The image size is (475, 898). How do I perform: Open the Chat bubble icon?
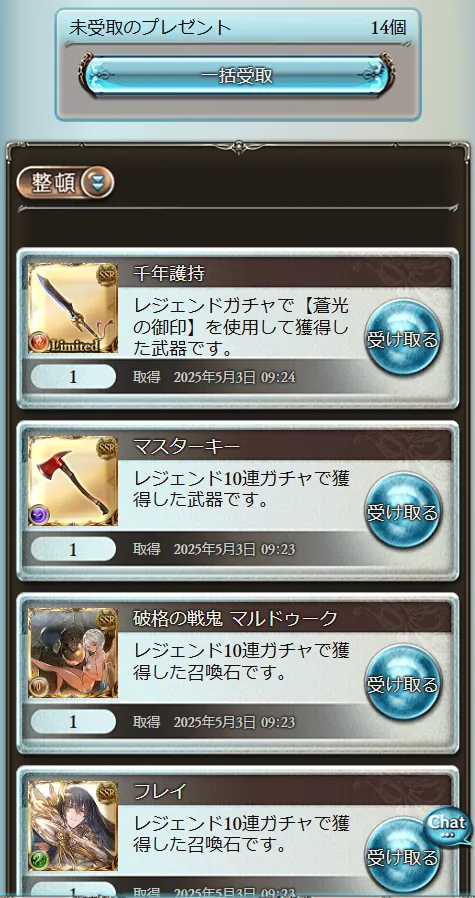click(447, 827)
